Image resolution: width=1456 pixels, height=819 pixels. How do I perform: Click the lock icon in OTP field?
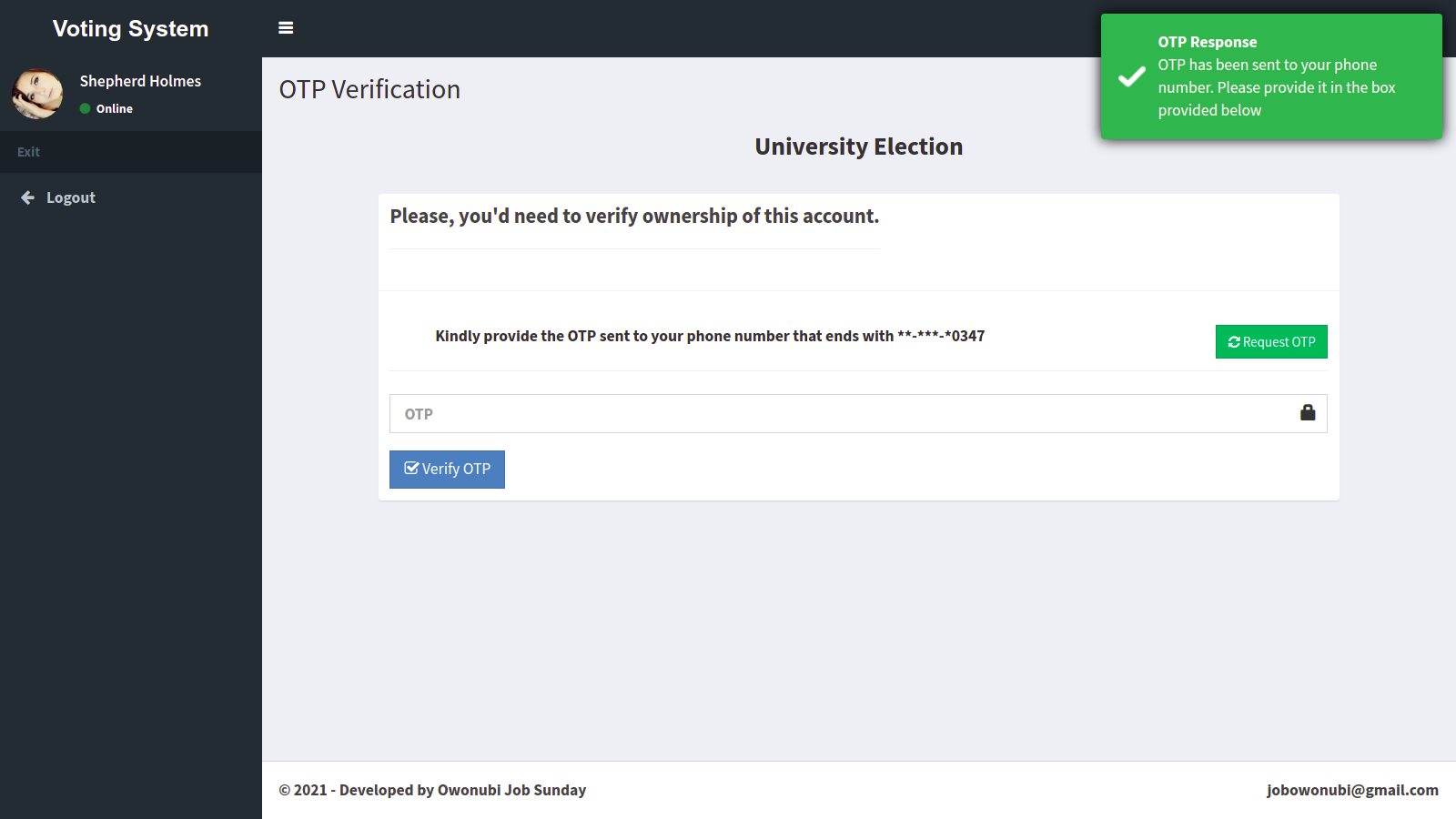click(x=1308, y=413)
